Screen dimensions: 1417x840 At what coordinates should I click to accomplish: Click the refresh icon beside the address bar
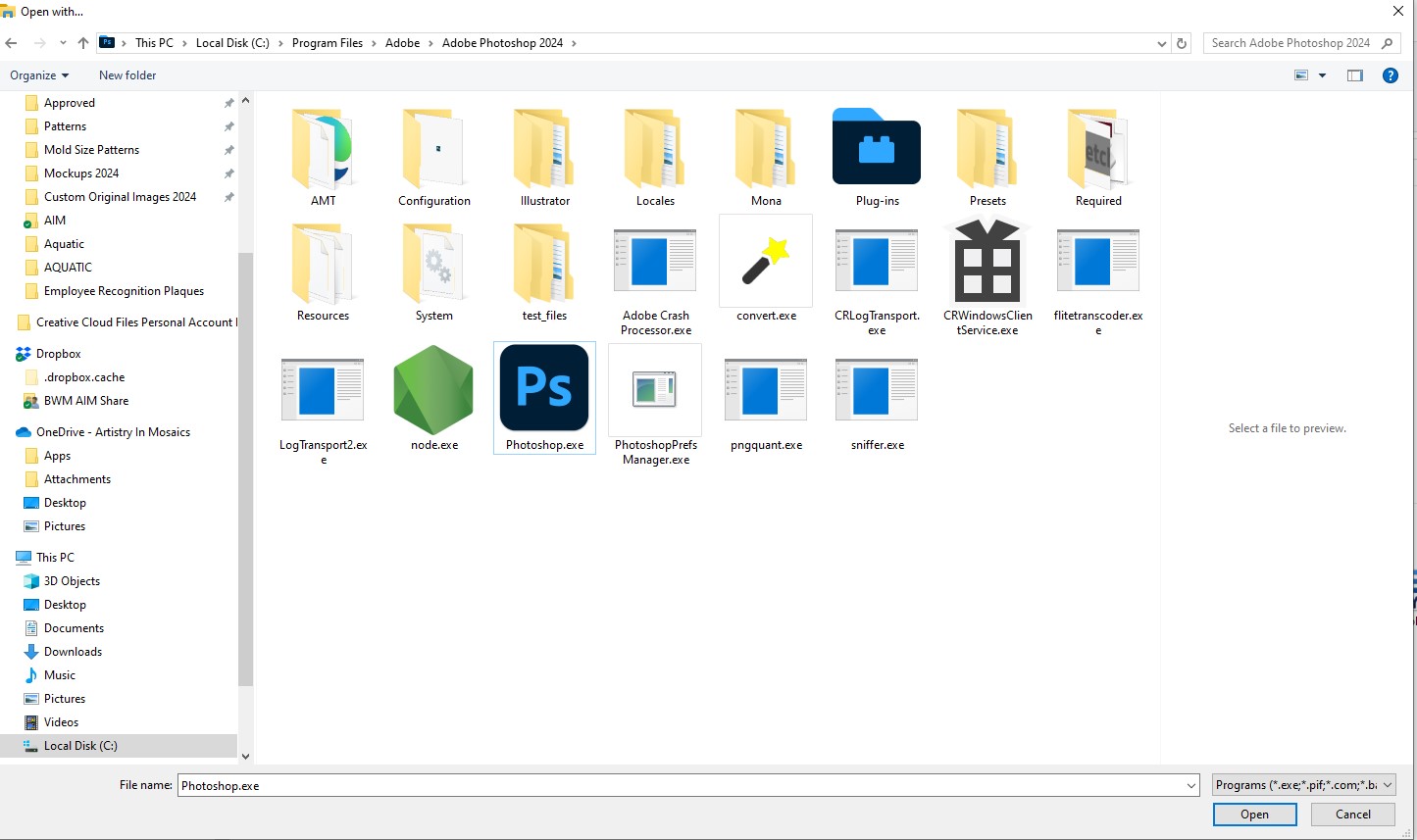pyautogui.click(x=1181, y=43)
